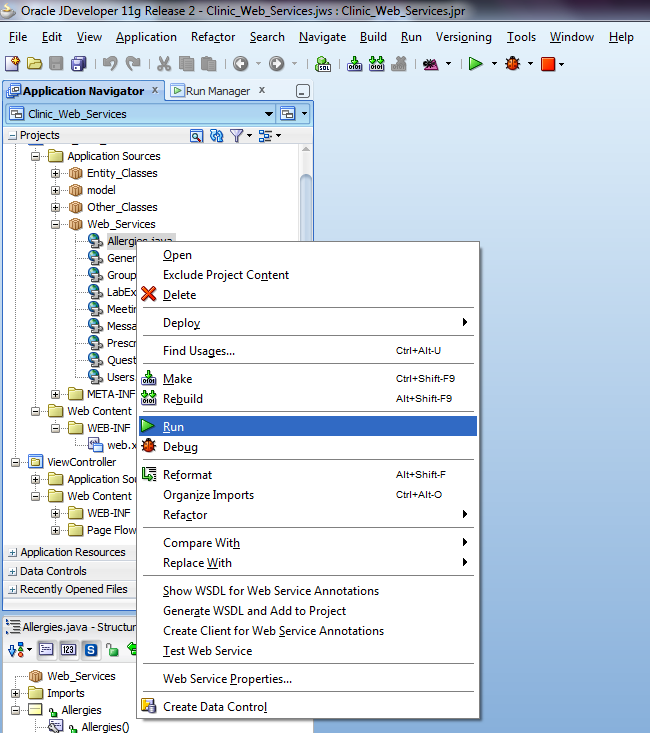This screenshot has width=650, height=733.
Task: Open the Run toolbar dropdown arrow
Action: point(494,64)
